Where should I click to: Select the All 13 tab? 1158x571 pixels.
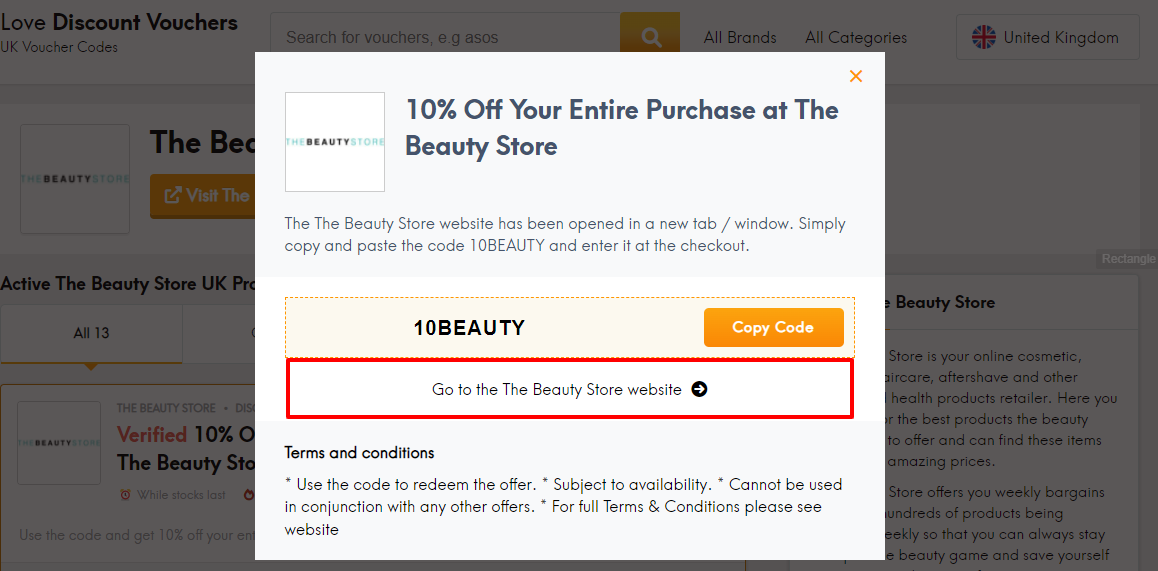click(x=91, y=333)
